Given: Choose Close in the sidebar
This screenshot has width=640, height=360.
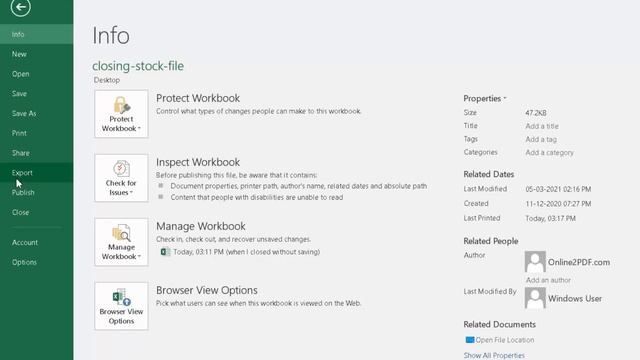Looking at the screenshot, I should 37,212.
